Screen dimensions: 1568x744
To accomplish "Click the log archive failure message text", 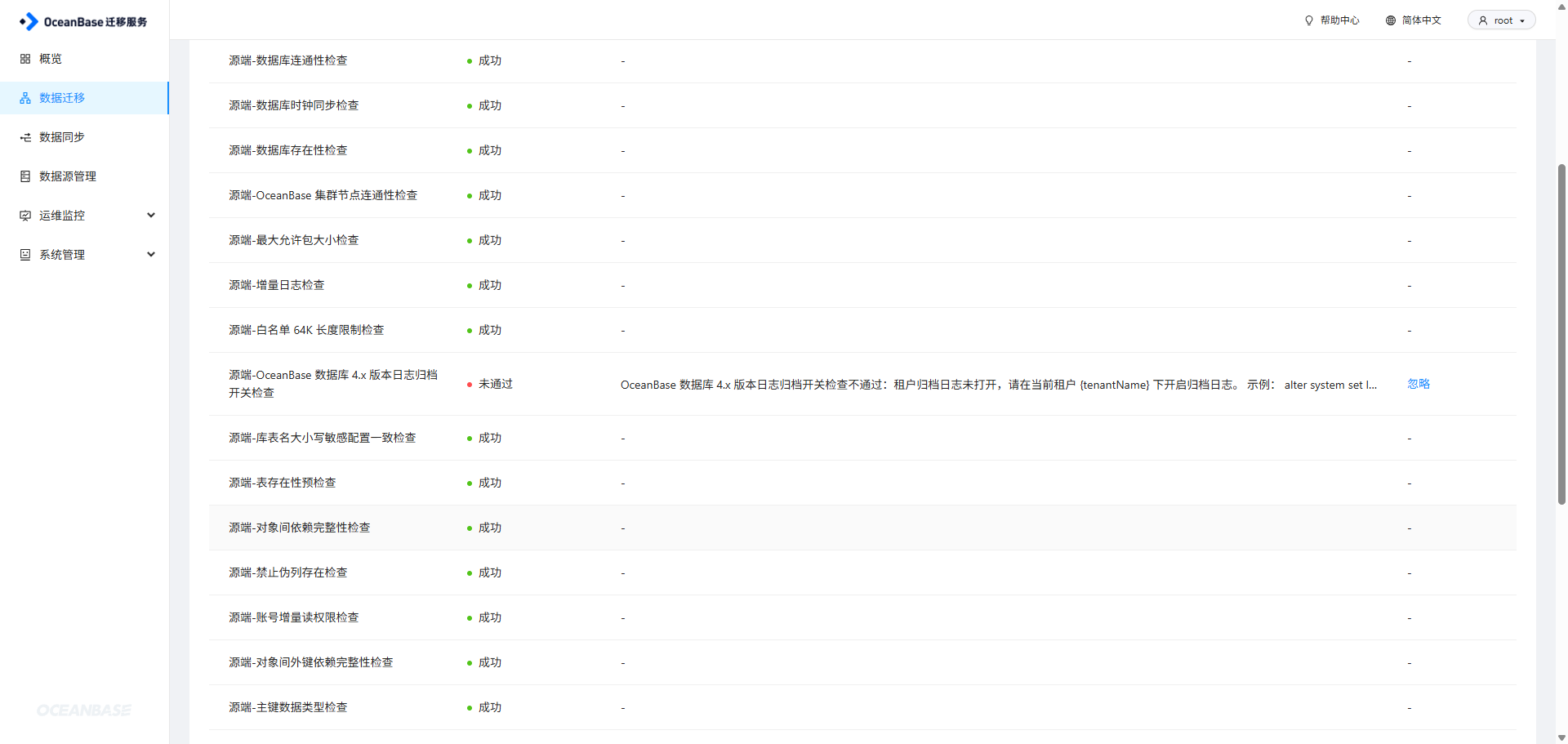I will tap(998, 385).
